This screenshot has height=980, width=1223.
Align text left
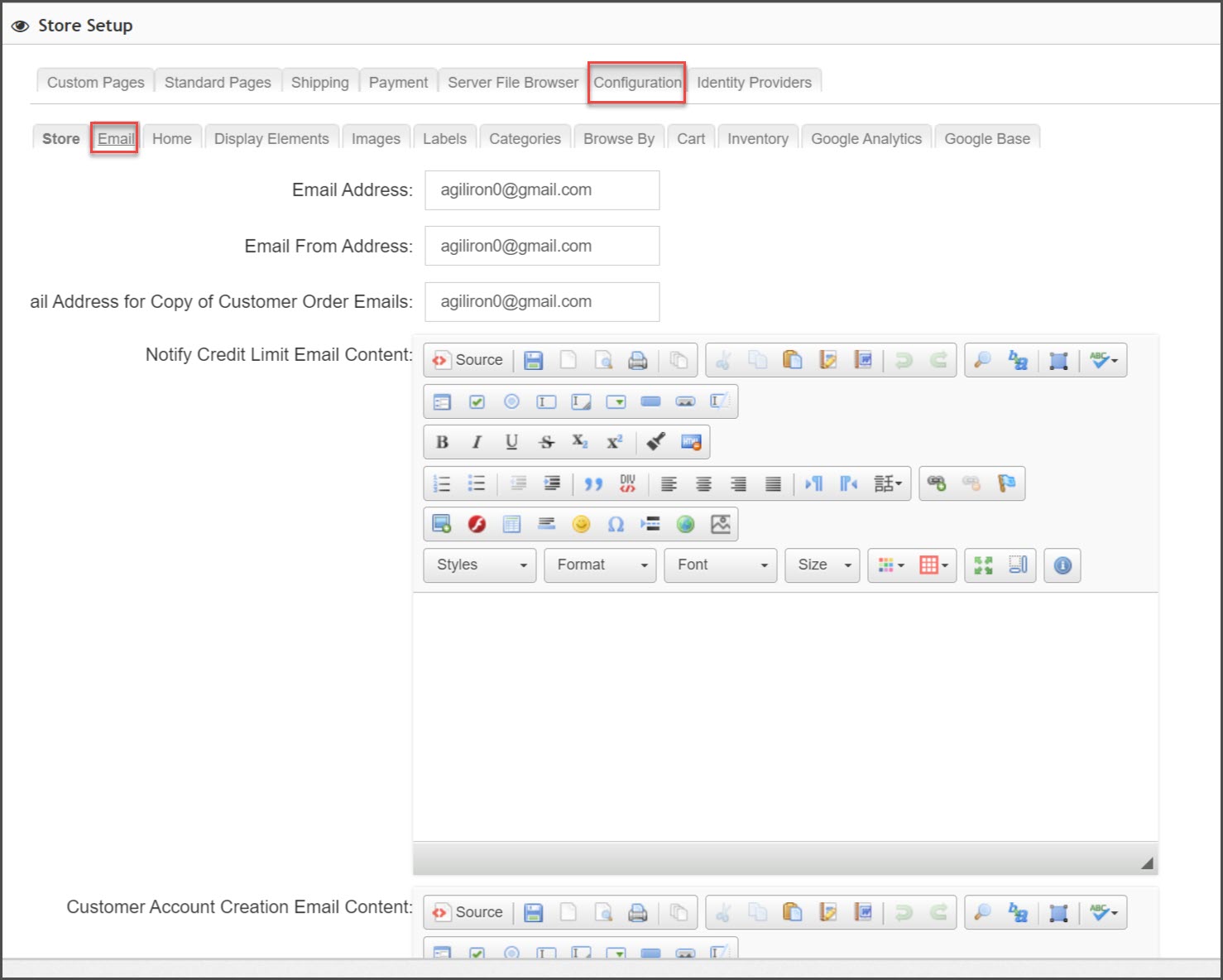669,483
